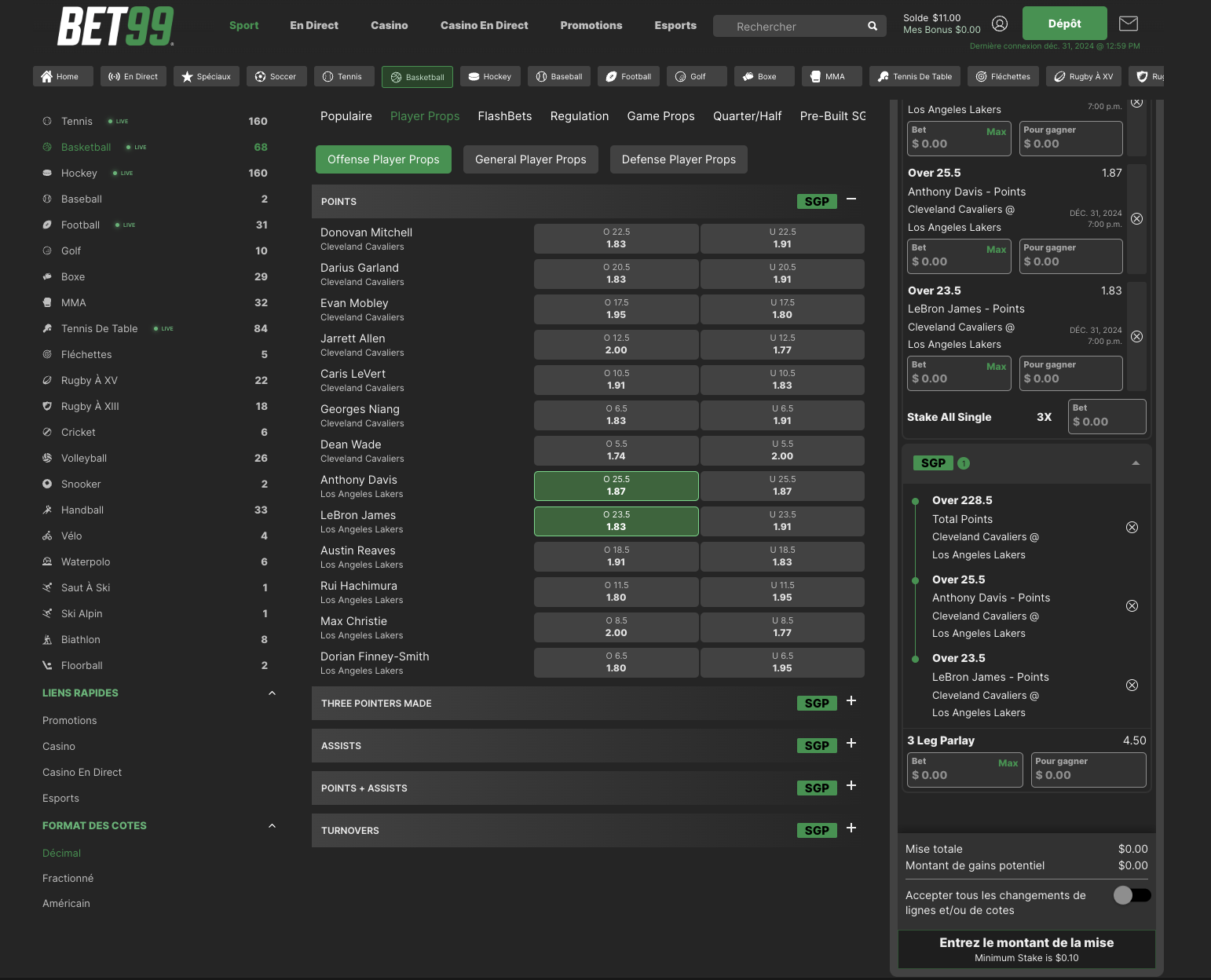
Task: Remove LeBron James leg from SGP parlay
Action: 1132,686
